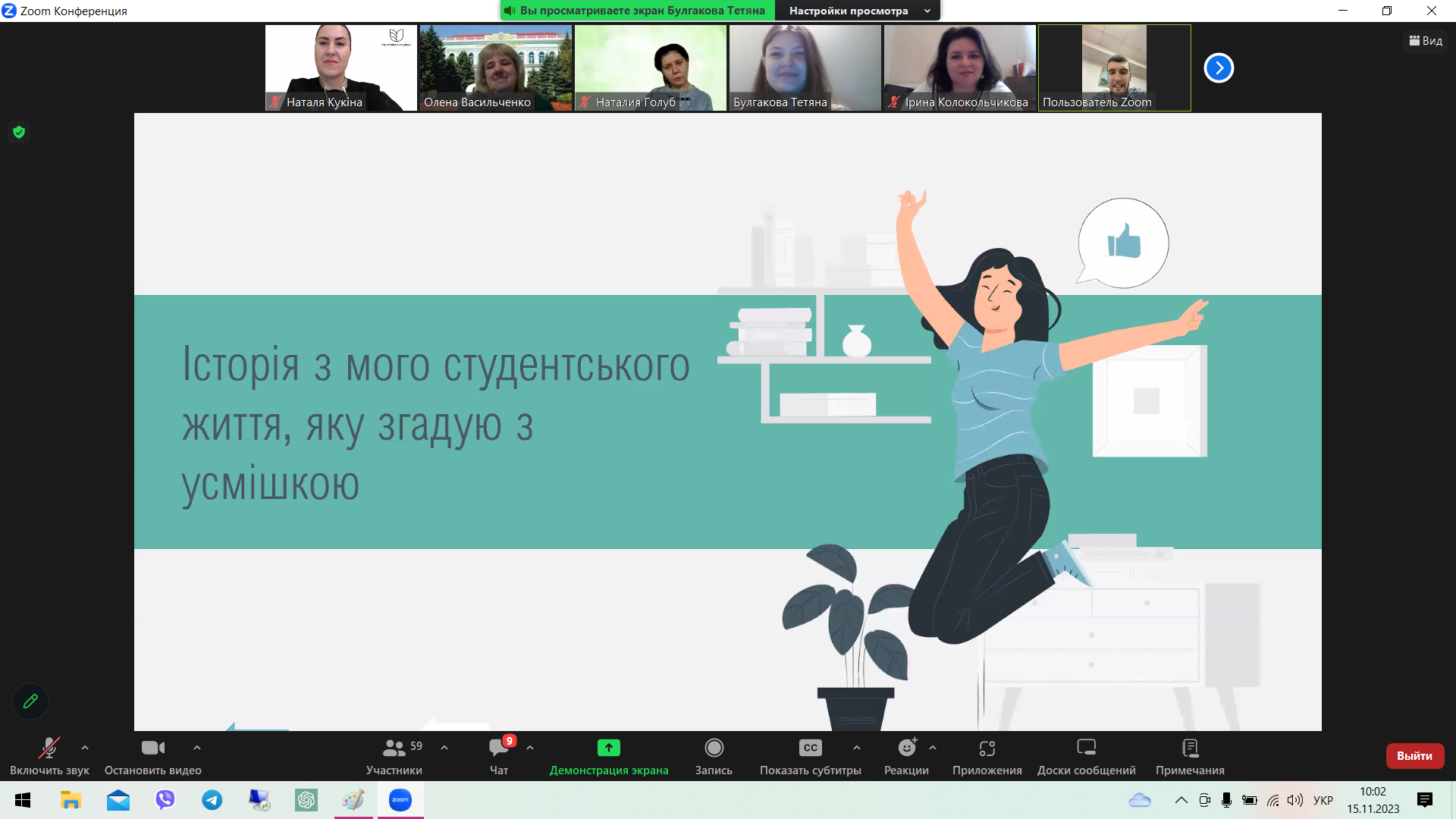Unmute microphone via Включить звук
This screenshot has width=1456, height=819.
click(49, 756)
